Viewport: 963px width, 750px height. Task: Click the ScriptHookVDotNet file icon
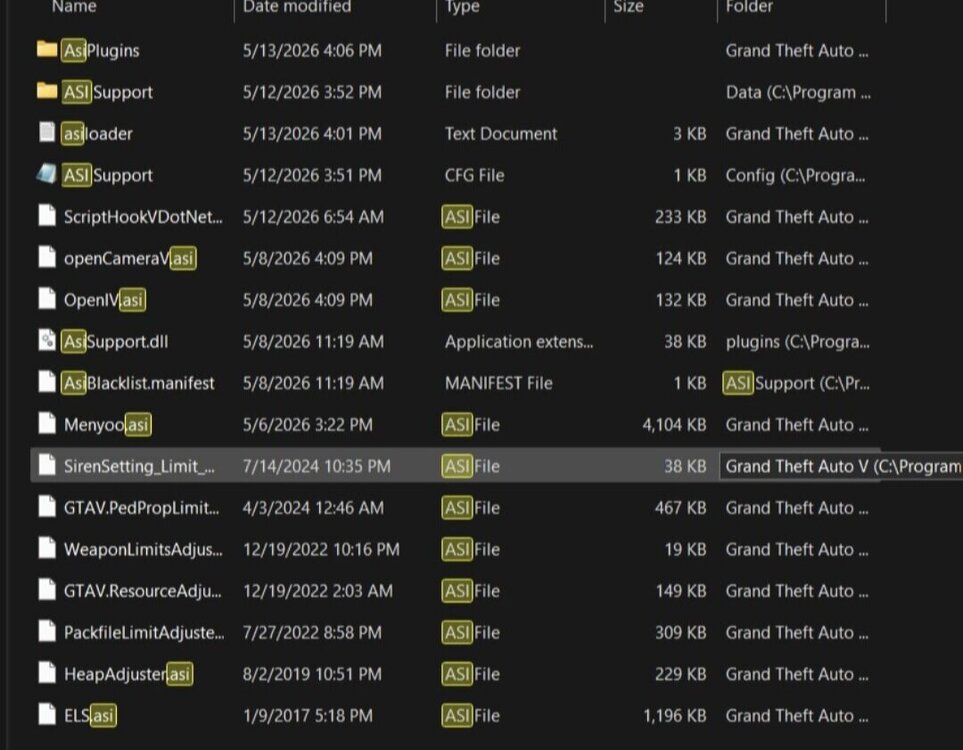coord(47,216)
